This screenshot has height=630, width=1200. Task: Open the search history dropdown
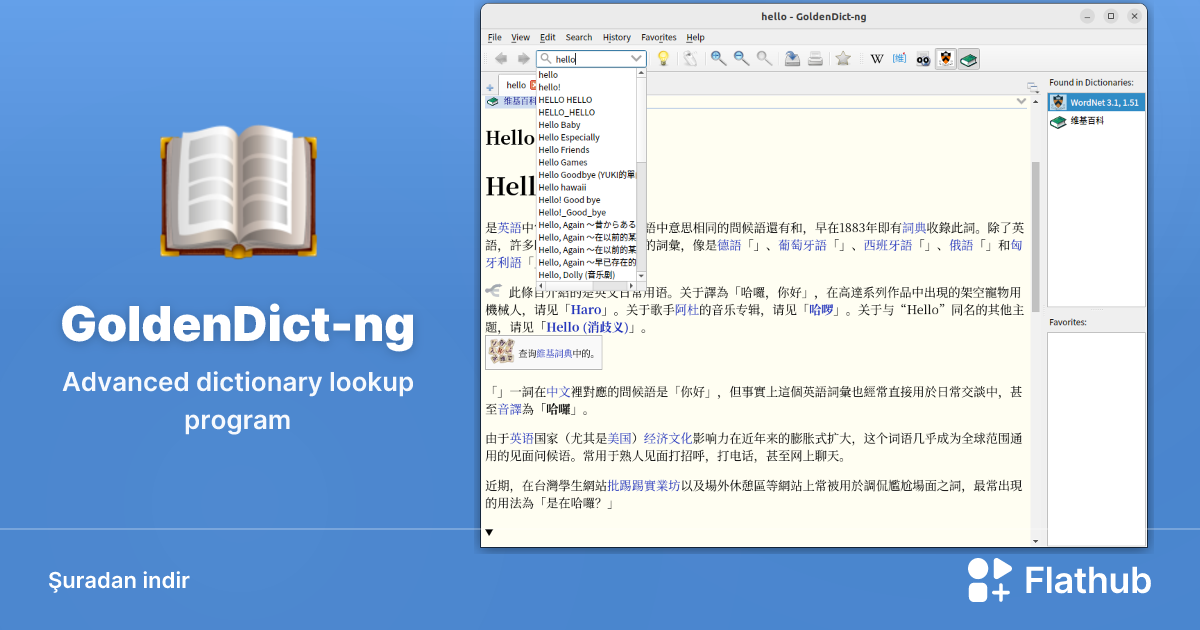click(x=634, y=58)
